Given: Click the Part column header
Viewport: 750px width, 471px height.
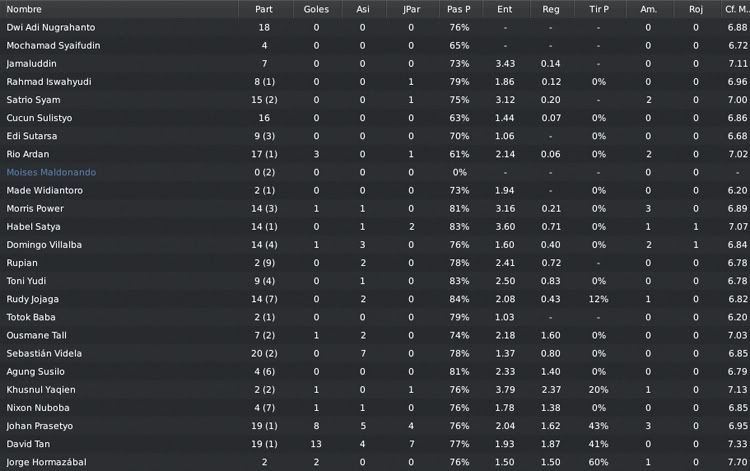Looking at the screenshot, I should [x=264, y=9].
